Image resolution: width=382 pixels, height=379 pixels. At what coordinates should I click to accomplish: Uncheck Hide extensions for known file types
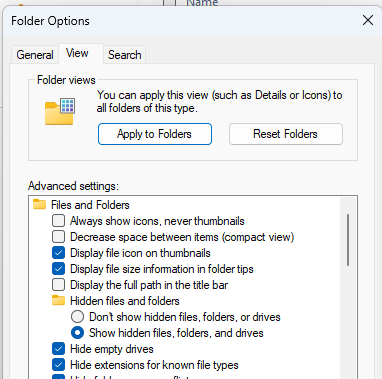click(x=58, y=365)
